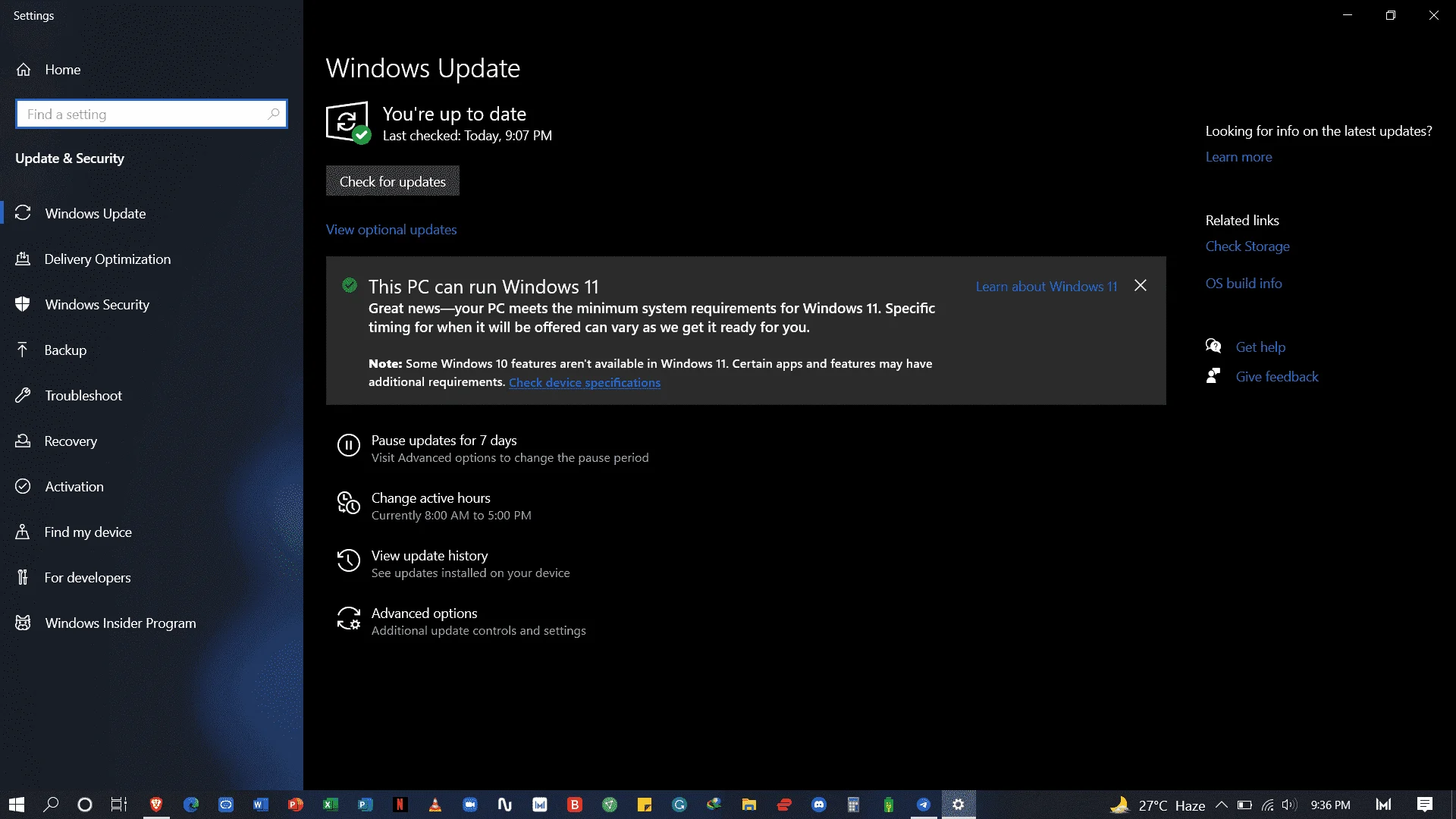Click the Recovery icon in sidebar
The image size is (1456, 819).
[x=23, y=441]
